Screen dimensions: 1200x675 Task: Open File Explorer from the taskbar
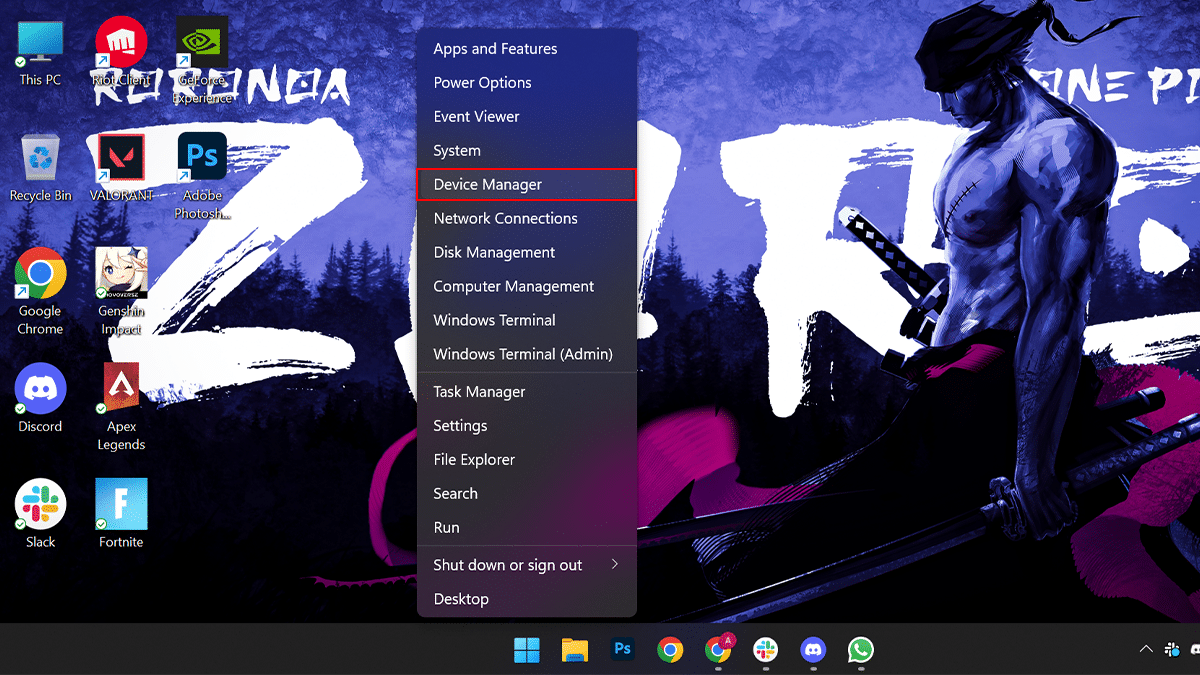574,651
